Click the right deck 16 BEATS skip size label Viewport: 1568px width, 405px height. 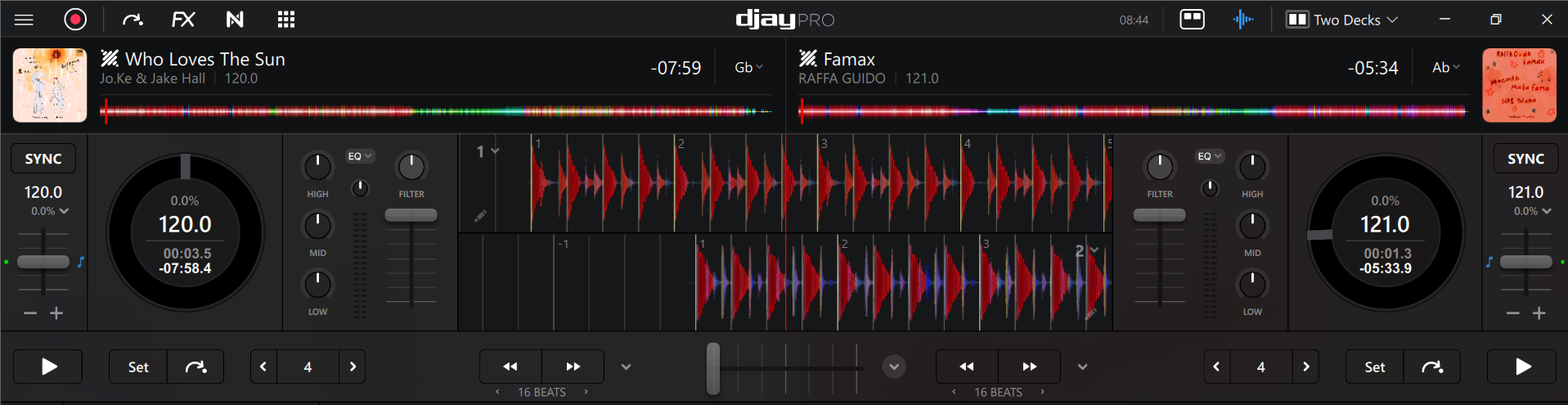click(998, 393)
